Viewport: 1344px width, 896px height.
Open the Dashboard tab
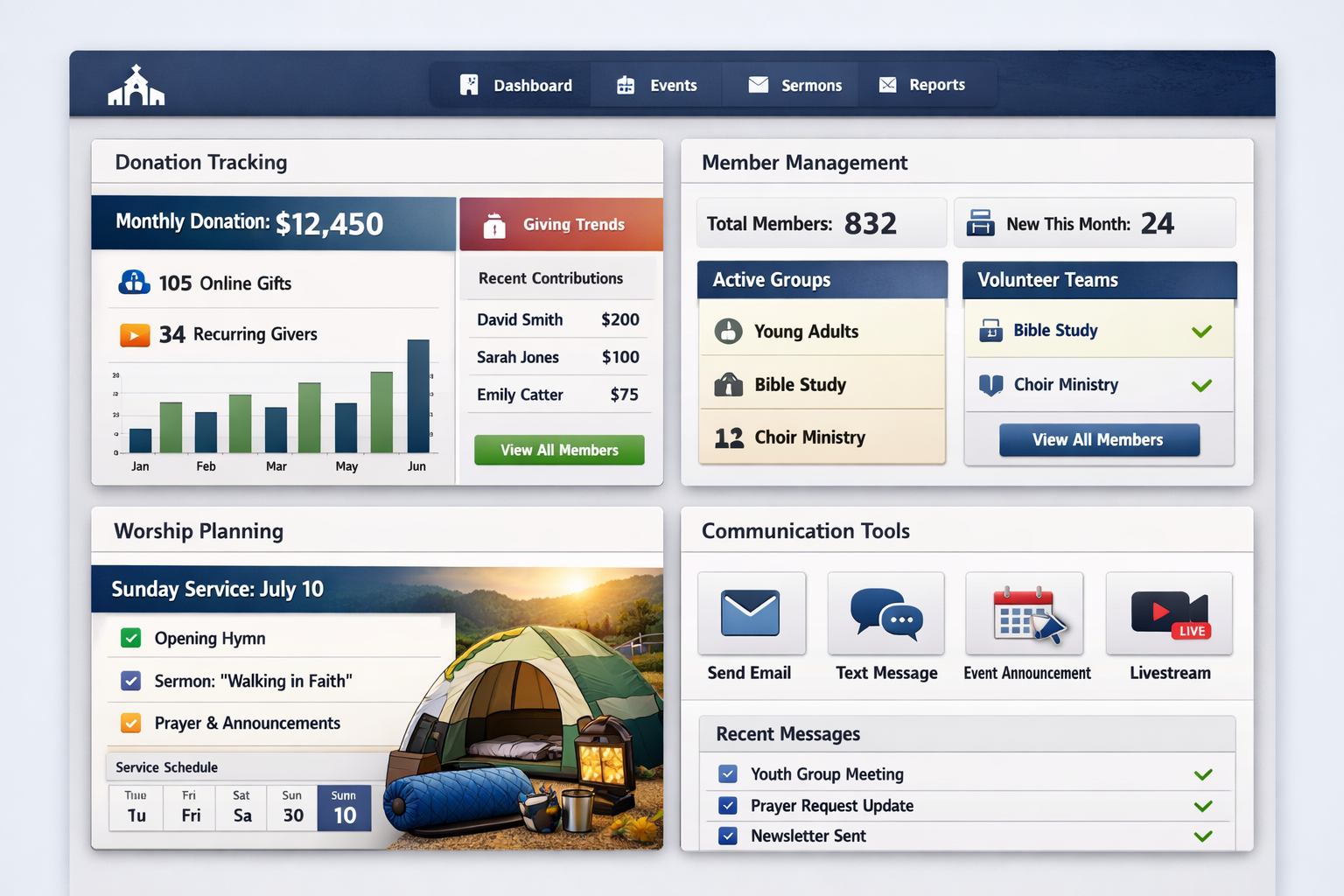pos(515,85)
